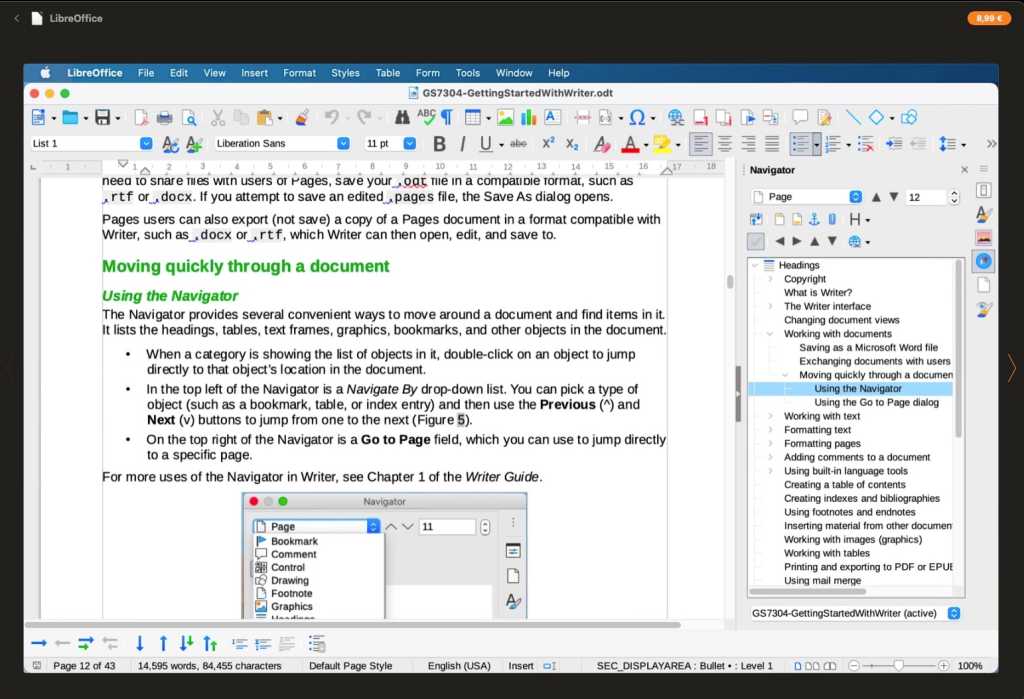The height and width of the screenshot is (699, 1024).
Task: Click the Insert Special Character omega icon
Action: 637,118
